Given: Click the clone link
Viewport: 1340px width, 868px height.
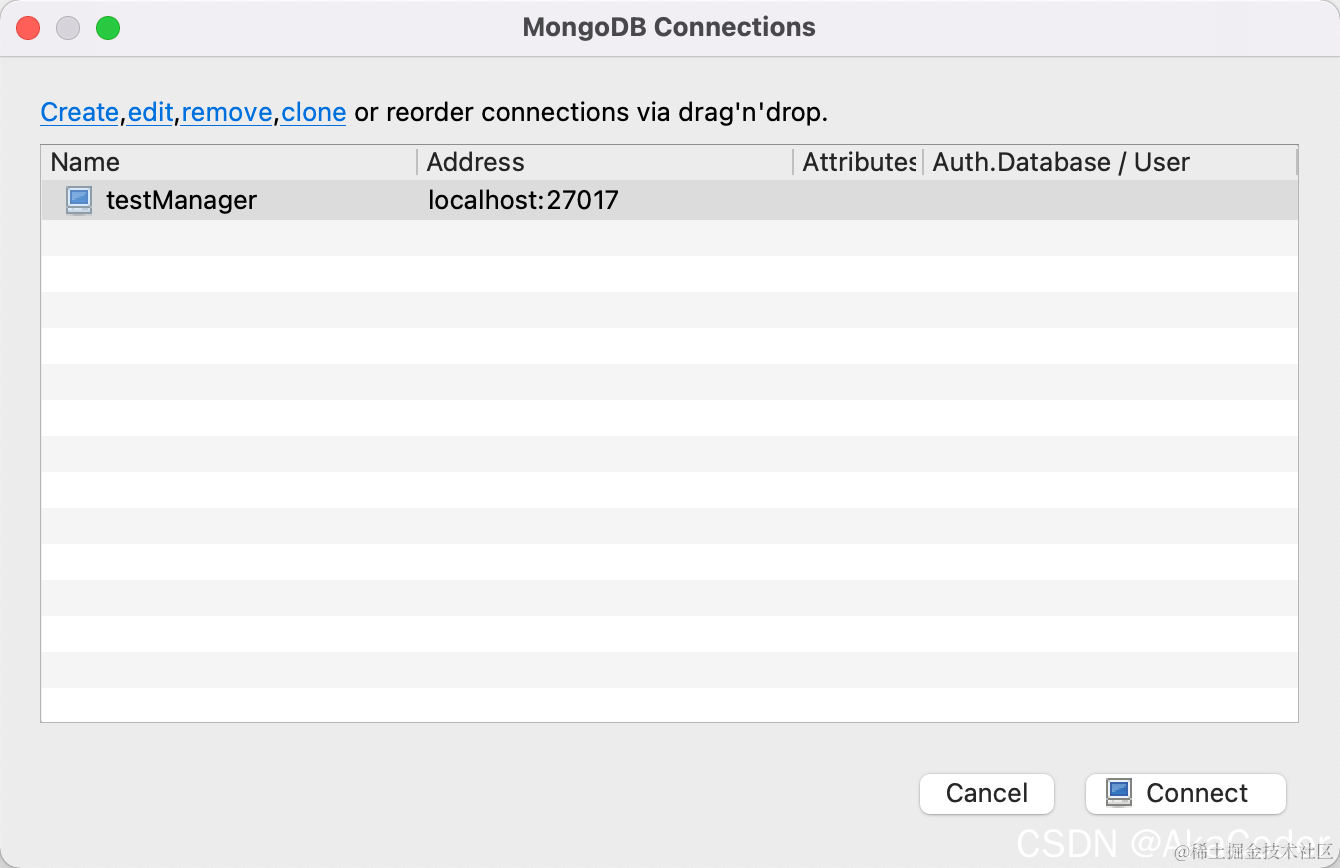Looking at the screenshot, I should 314,113.
